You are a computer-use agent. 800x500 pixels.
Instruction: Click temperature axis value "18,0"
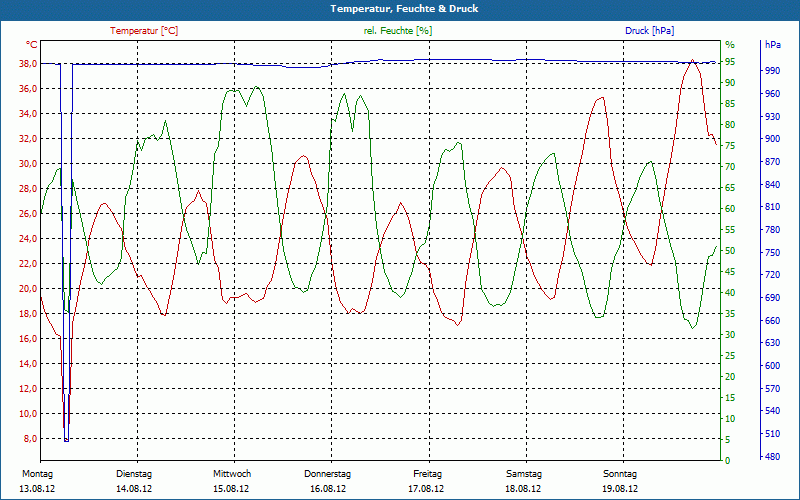coord(28,314)
